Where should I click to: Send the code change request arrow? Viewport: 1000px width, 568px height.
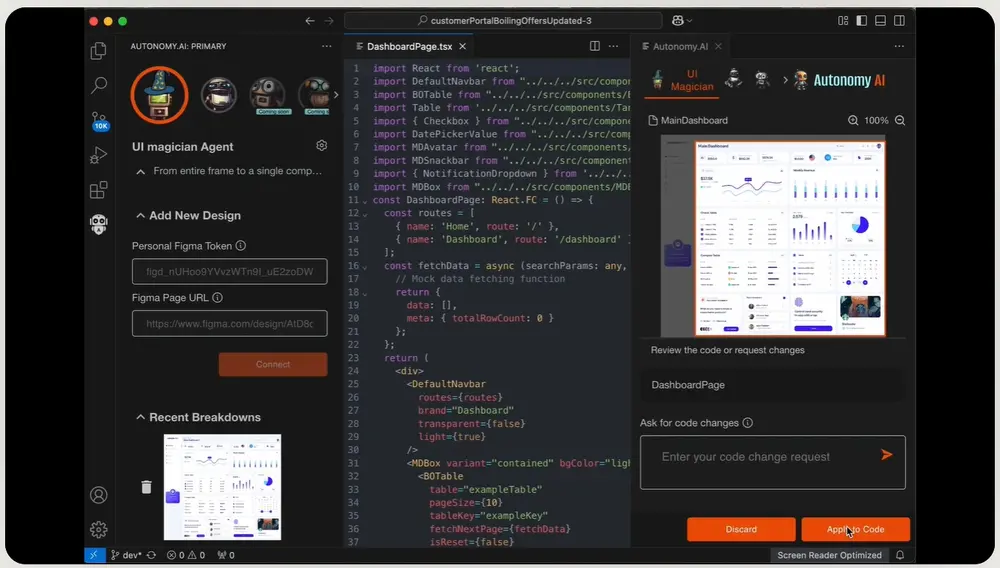pos(886,455)
